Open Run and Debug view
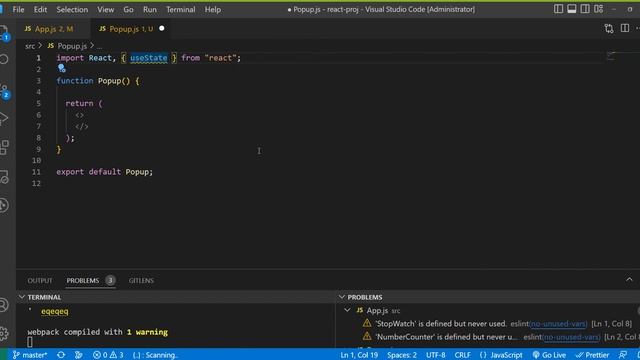 (4, 119)
